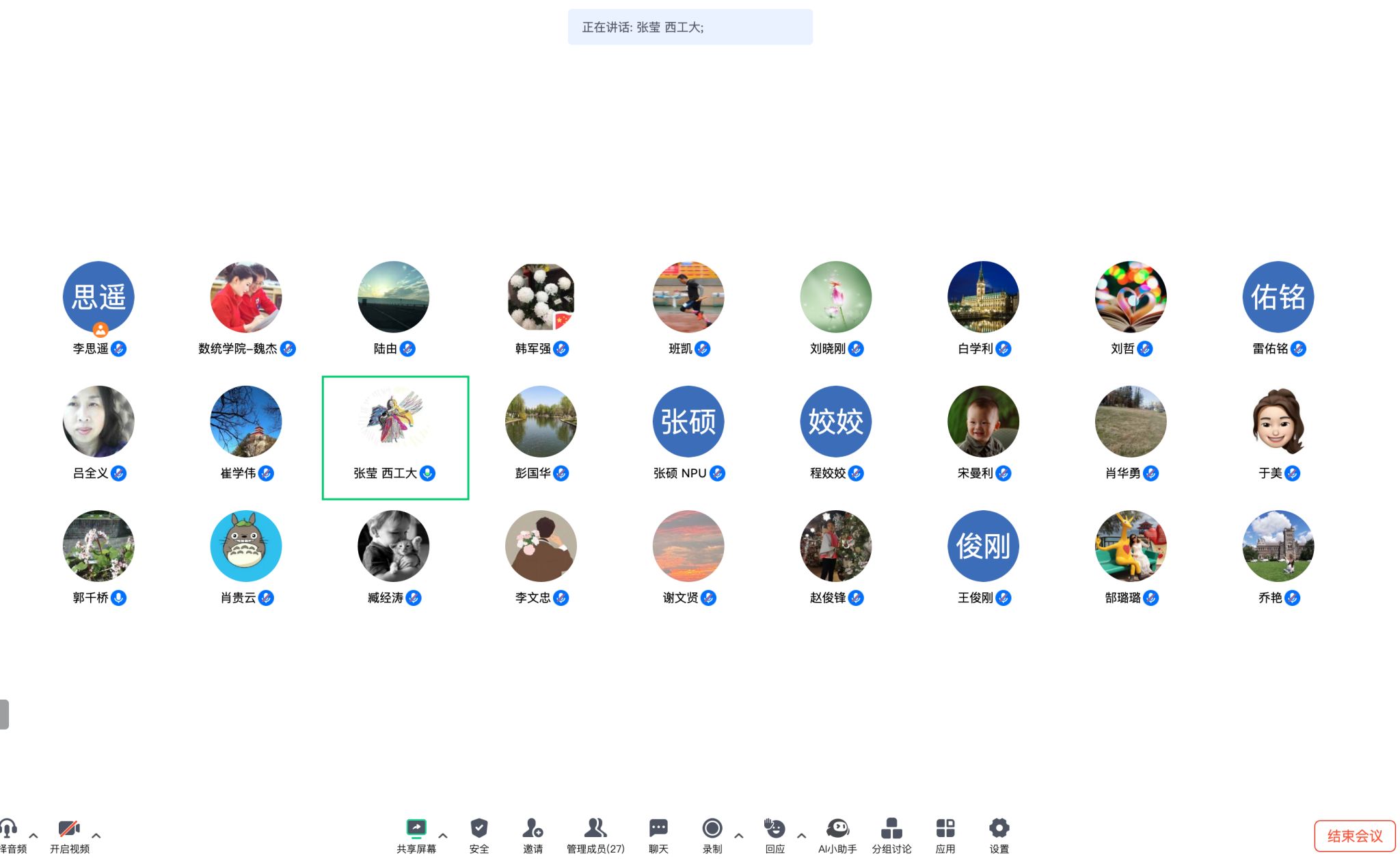Open the AI Assistant (AI小助手) icon
Screen dimensions: 1400x861
(837, 829)
